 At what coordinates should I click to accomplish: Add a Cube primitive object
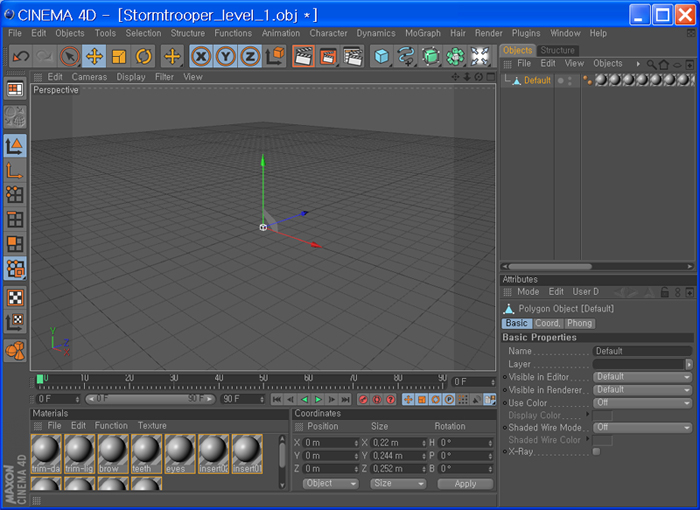point(381,57)
